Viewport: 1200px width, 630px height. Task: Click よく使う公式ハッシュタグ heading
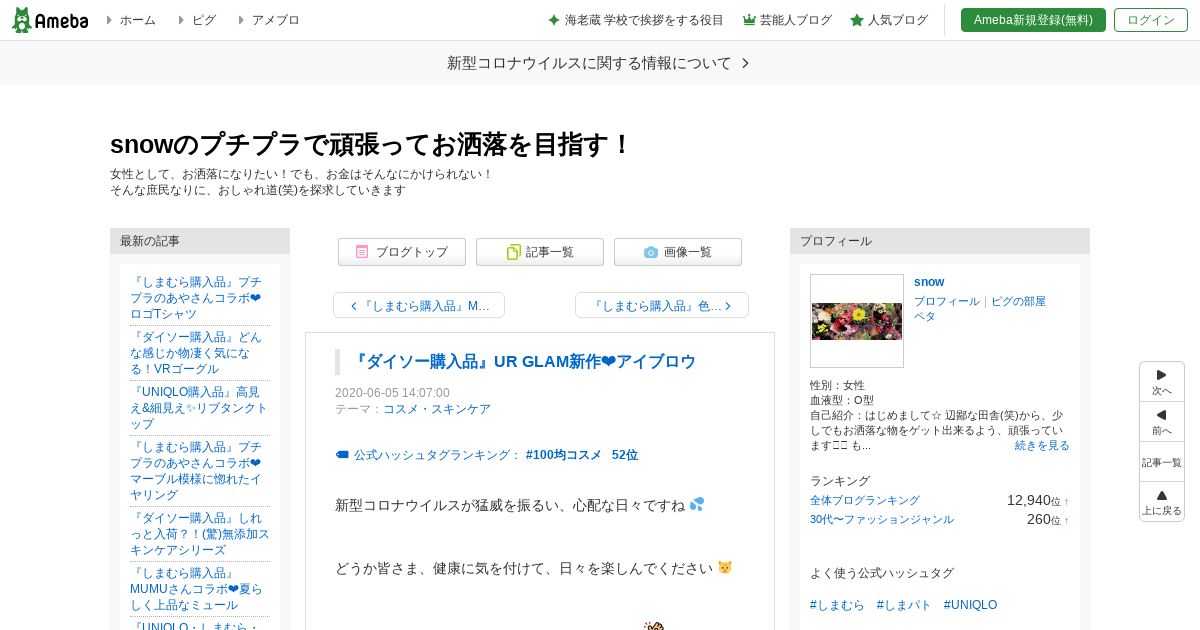coord(882,573)
